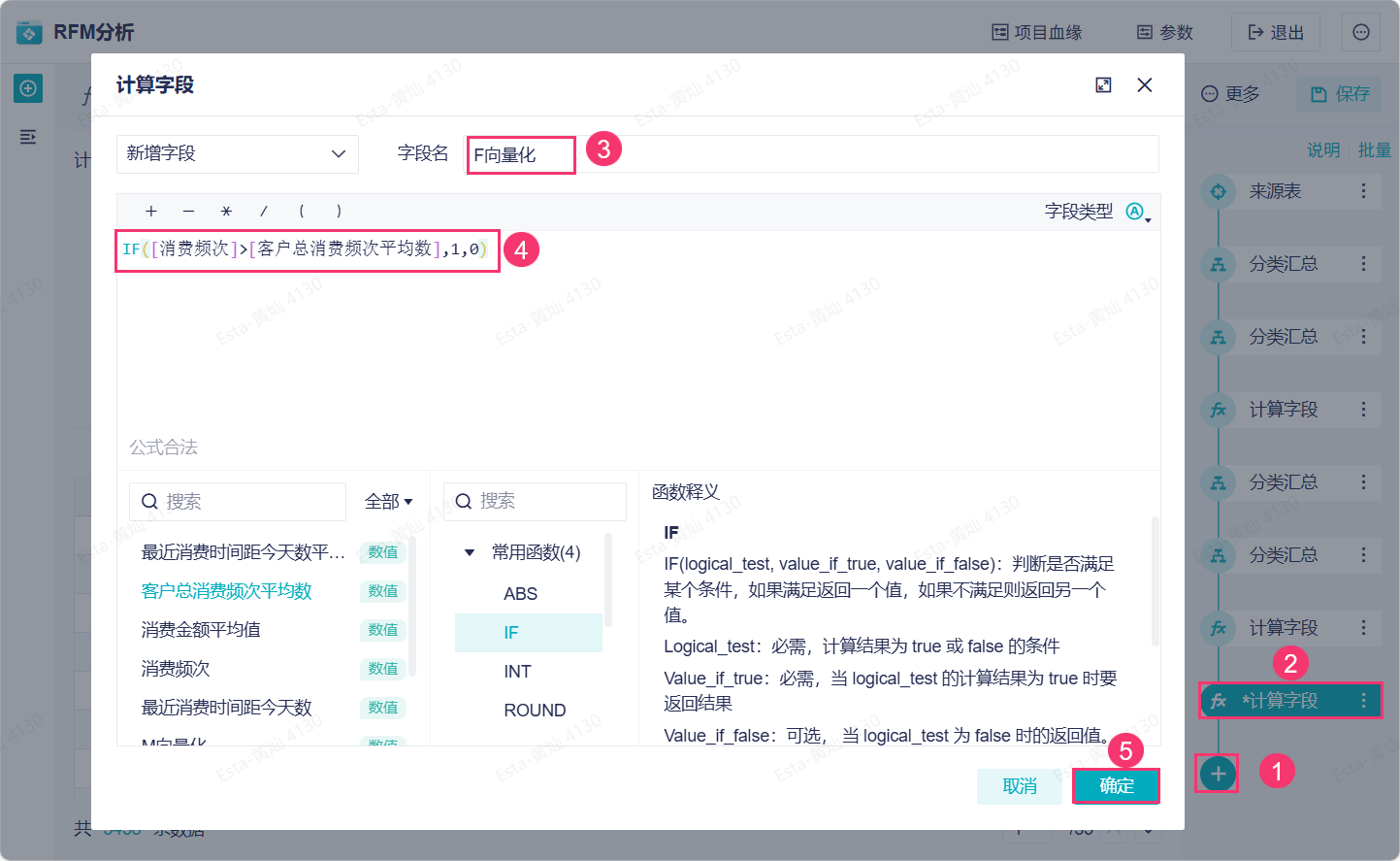1400x861 pixels.
Task: Click the 数值 tag beside 消费频次
Action: point(383,669)
